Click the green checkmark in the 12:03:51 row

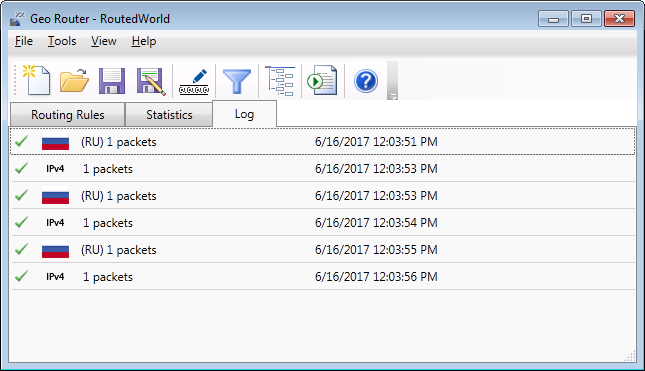21,141
